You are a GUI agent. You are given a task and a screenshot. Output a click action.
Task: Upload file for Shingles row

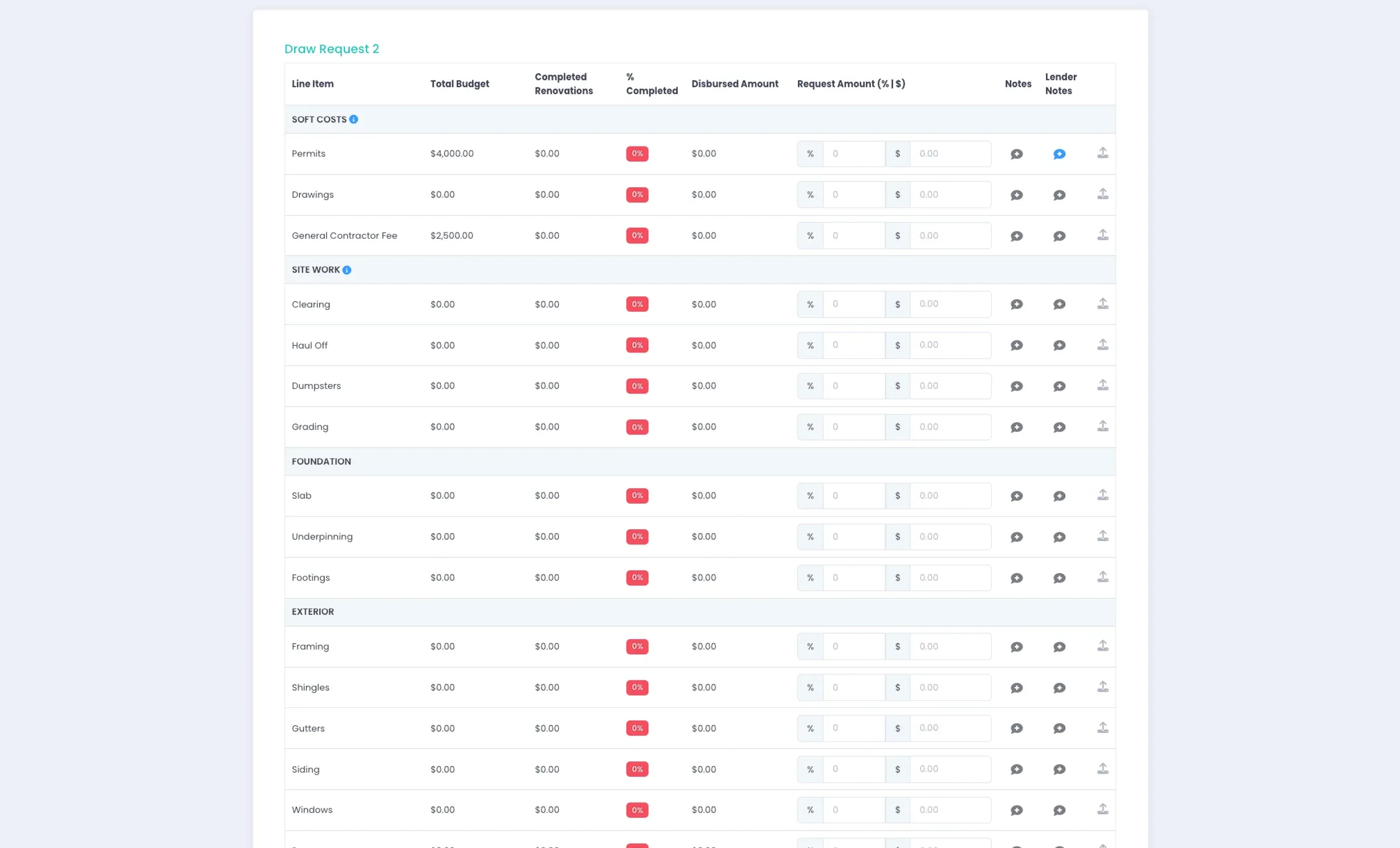click(x=1102, y=686)
